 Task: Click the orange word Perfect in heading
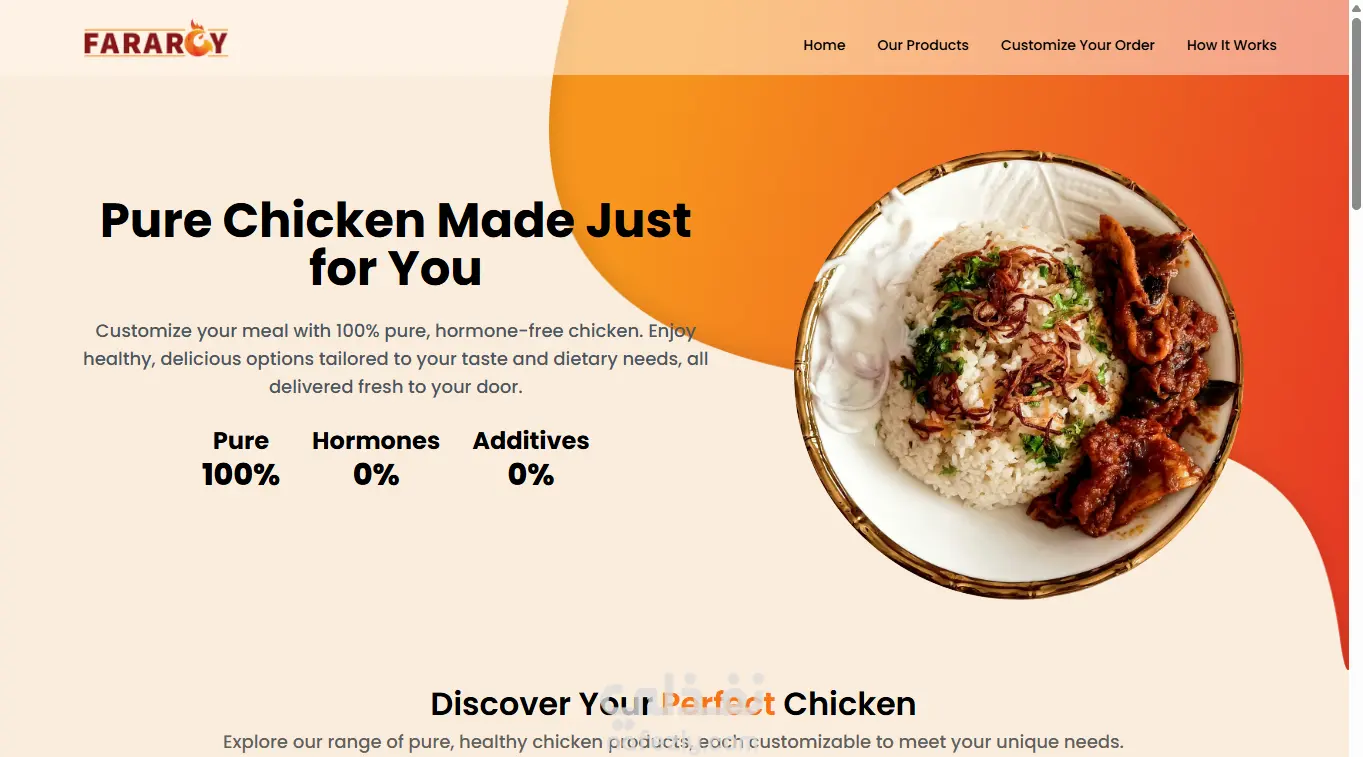[718, 704]
